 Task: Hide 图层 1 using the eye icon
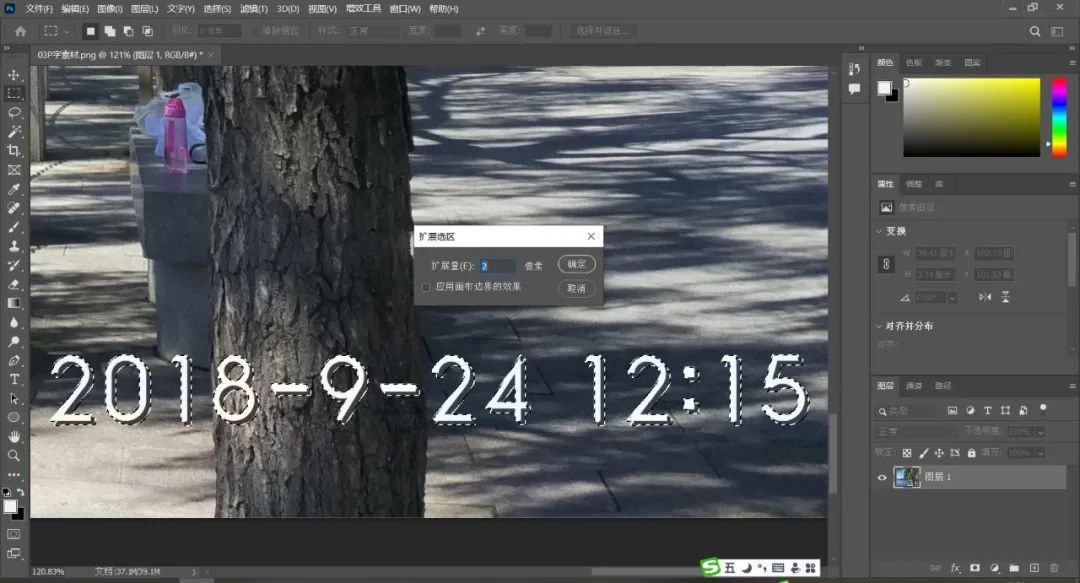[882, 478]
